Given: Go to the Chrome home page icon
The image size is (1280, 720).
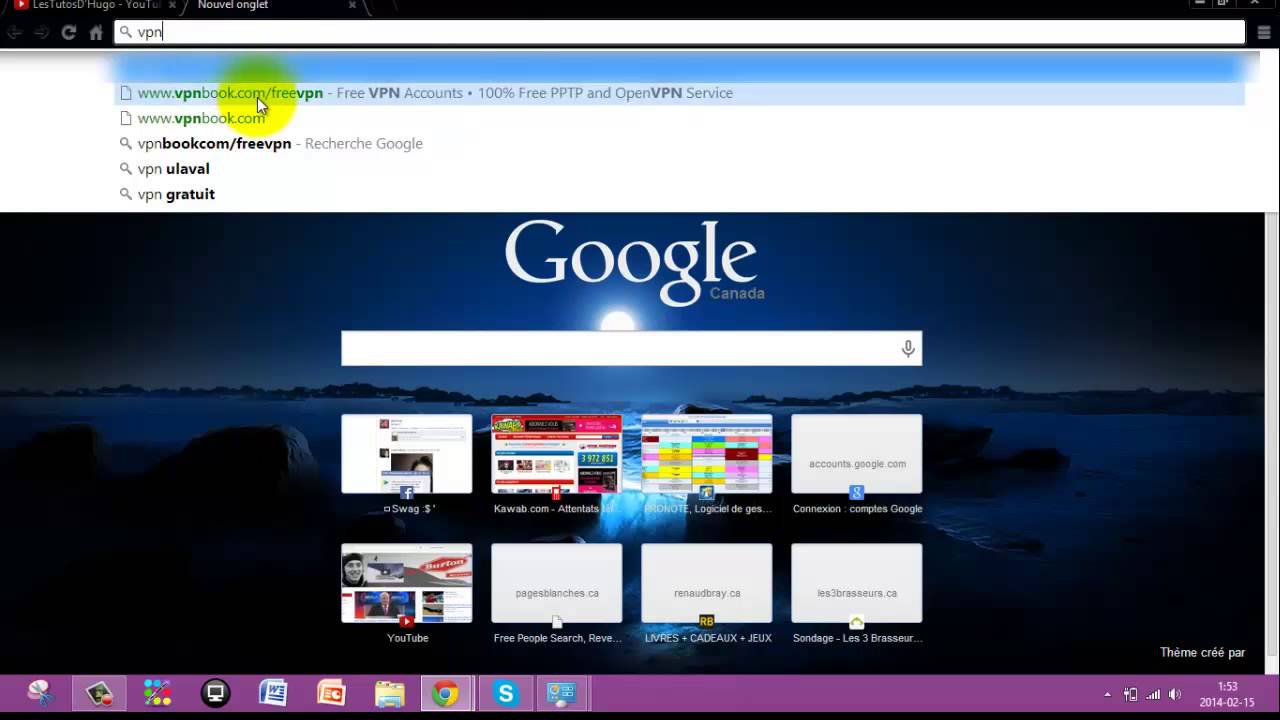Looking at the screenshot, I should 96,33.
